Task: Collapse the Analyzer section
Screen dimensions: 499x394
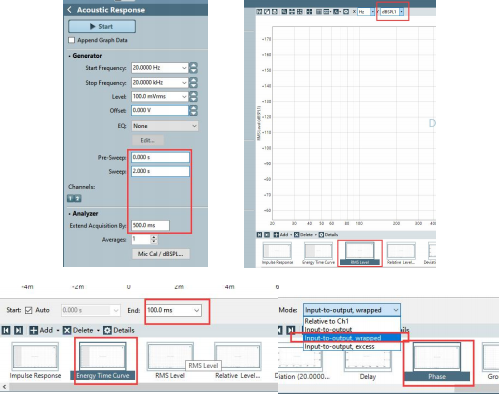Action: (69, 214)
